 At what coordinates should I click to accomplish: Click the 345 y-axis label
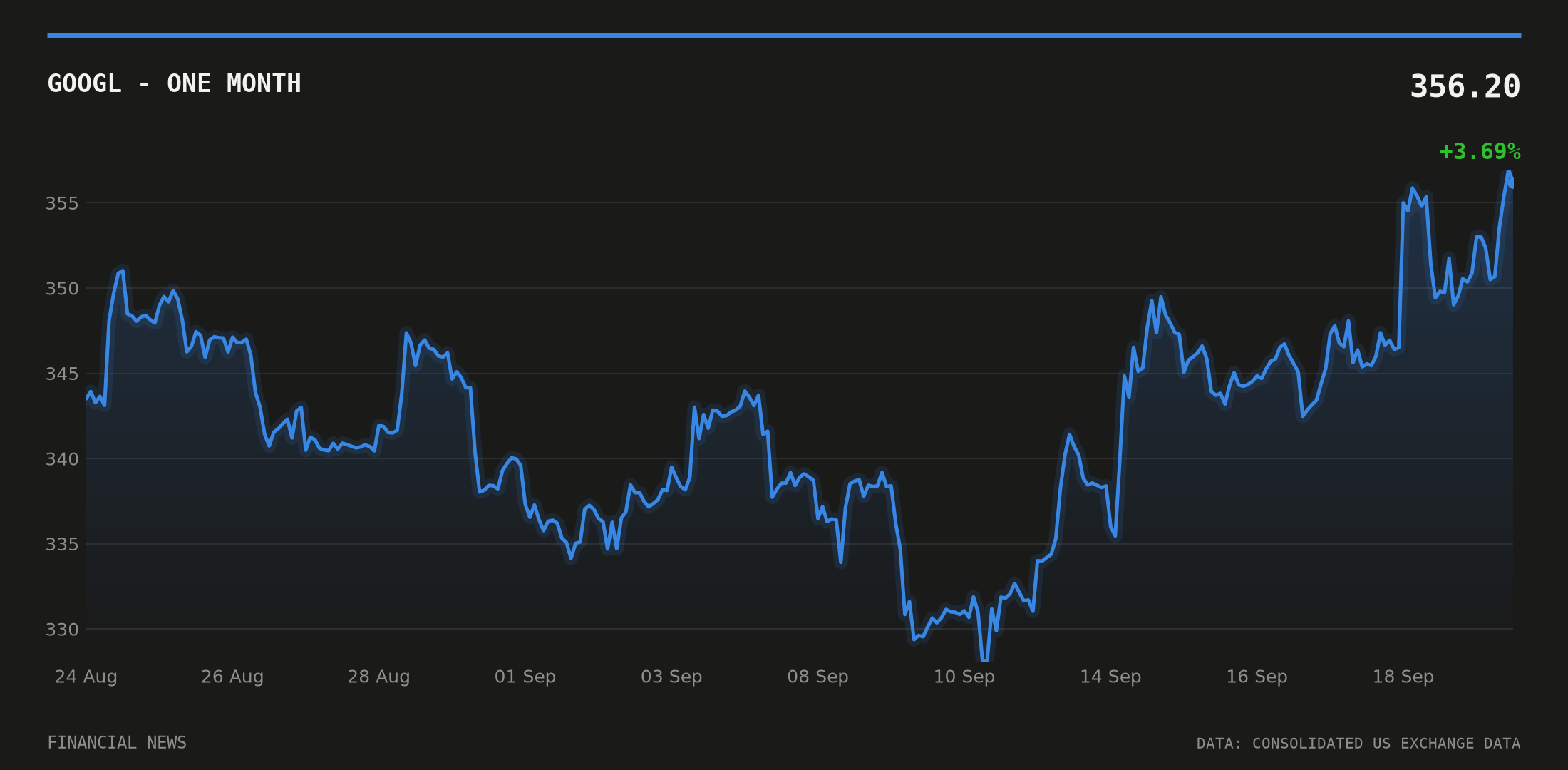(x=62, y=374)
